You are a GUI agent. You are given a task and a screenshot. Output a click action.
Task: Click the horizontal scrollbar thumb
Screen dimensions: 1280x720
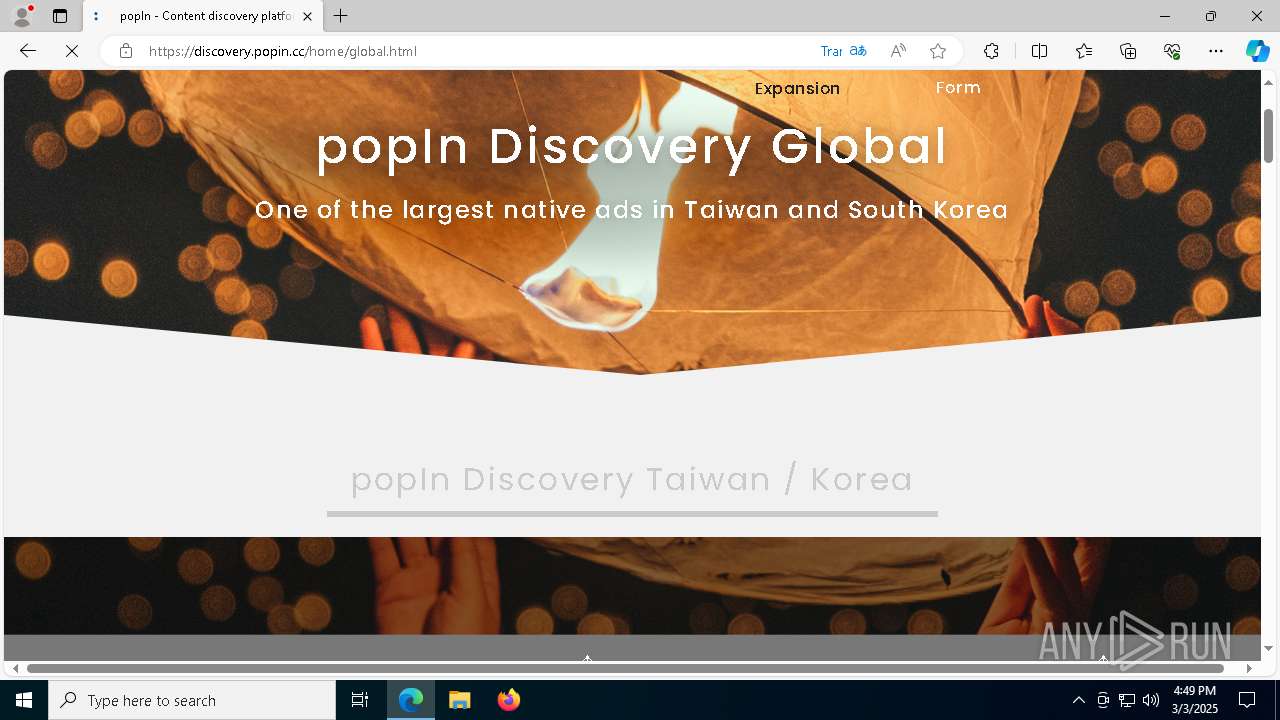[x=625, y=668]
